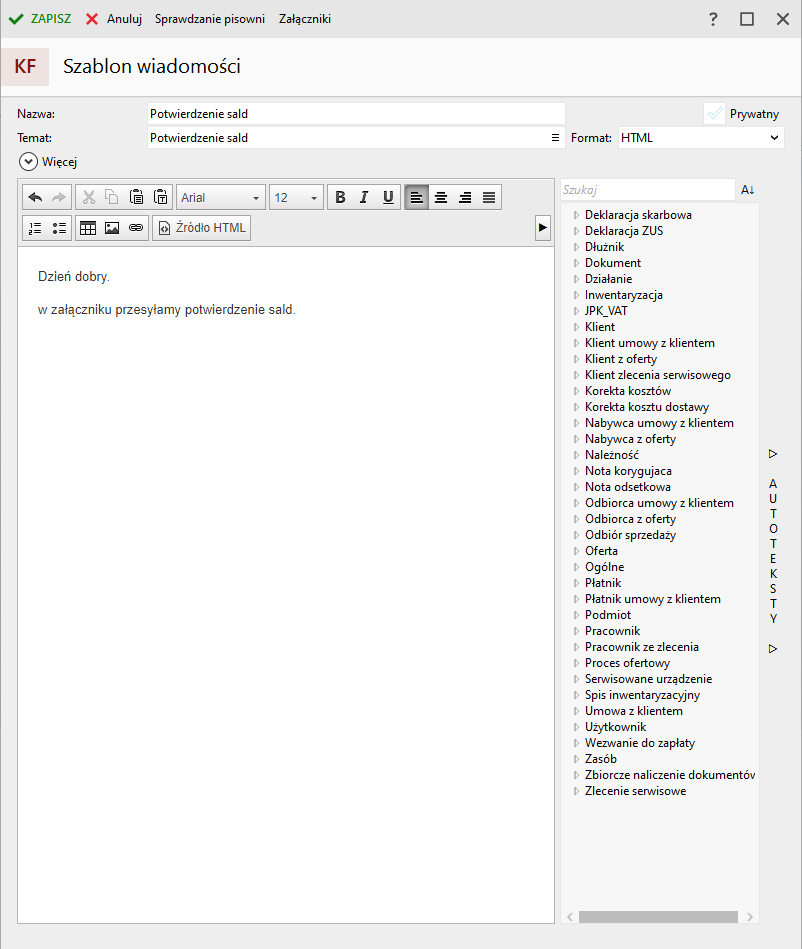Toggle bold formatting
The image size is (802, 949).
point(340,197)
